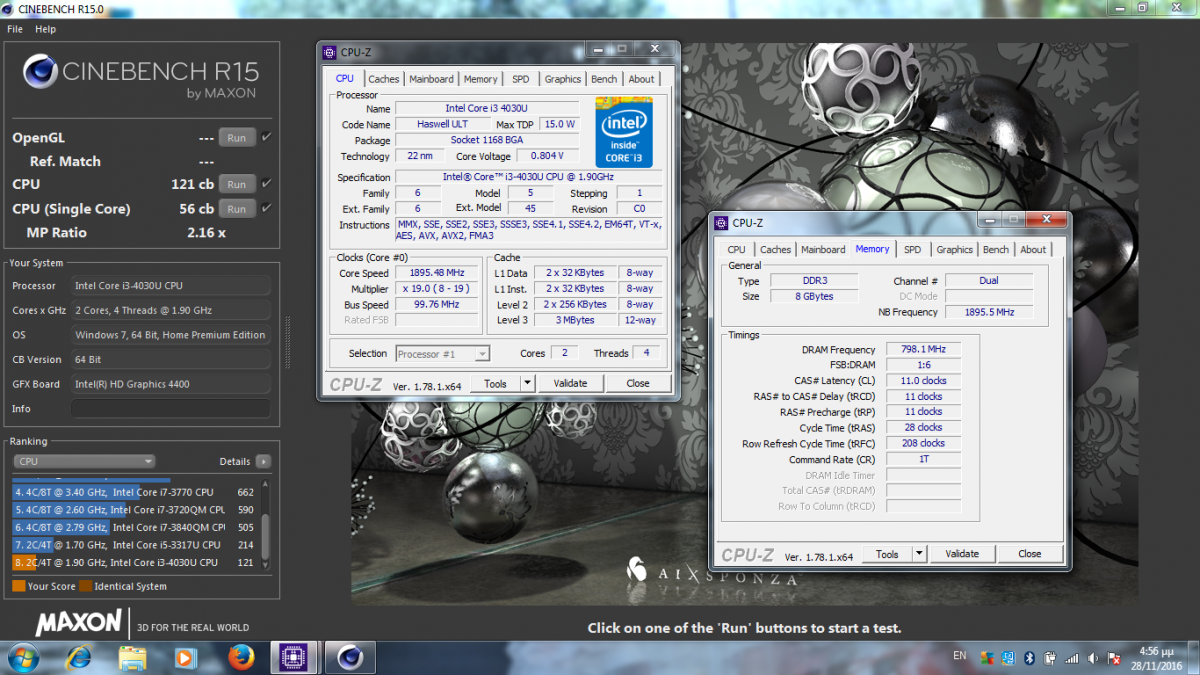Screen dimensions: 1200x675
Task: Open the Ranking CPU dropdown
Action: tap(84, 462)
